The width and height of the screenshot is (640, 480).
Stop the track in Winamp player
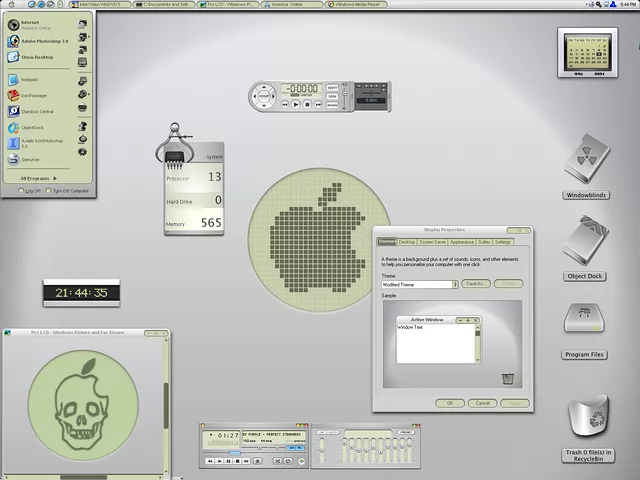tap(238, 461)
